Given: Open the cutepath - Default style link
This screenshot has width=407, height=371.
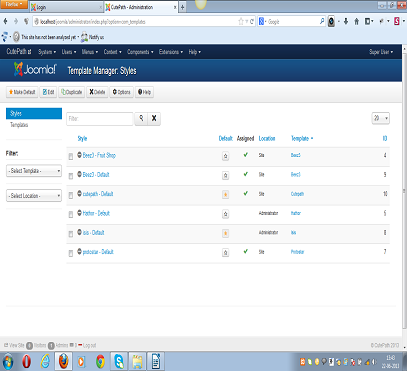Looking at the screenshot, I should 98,194.
